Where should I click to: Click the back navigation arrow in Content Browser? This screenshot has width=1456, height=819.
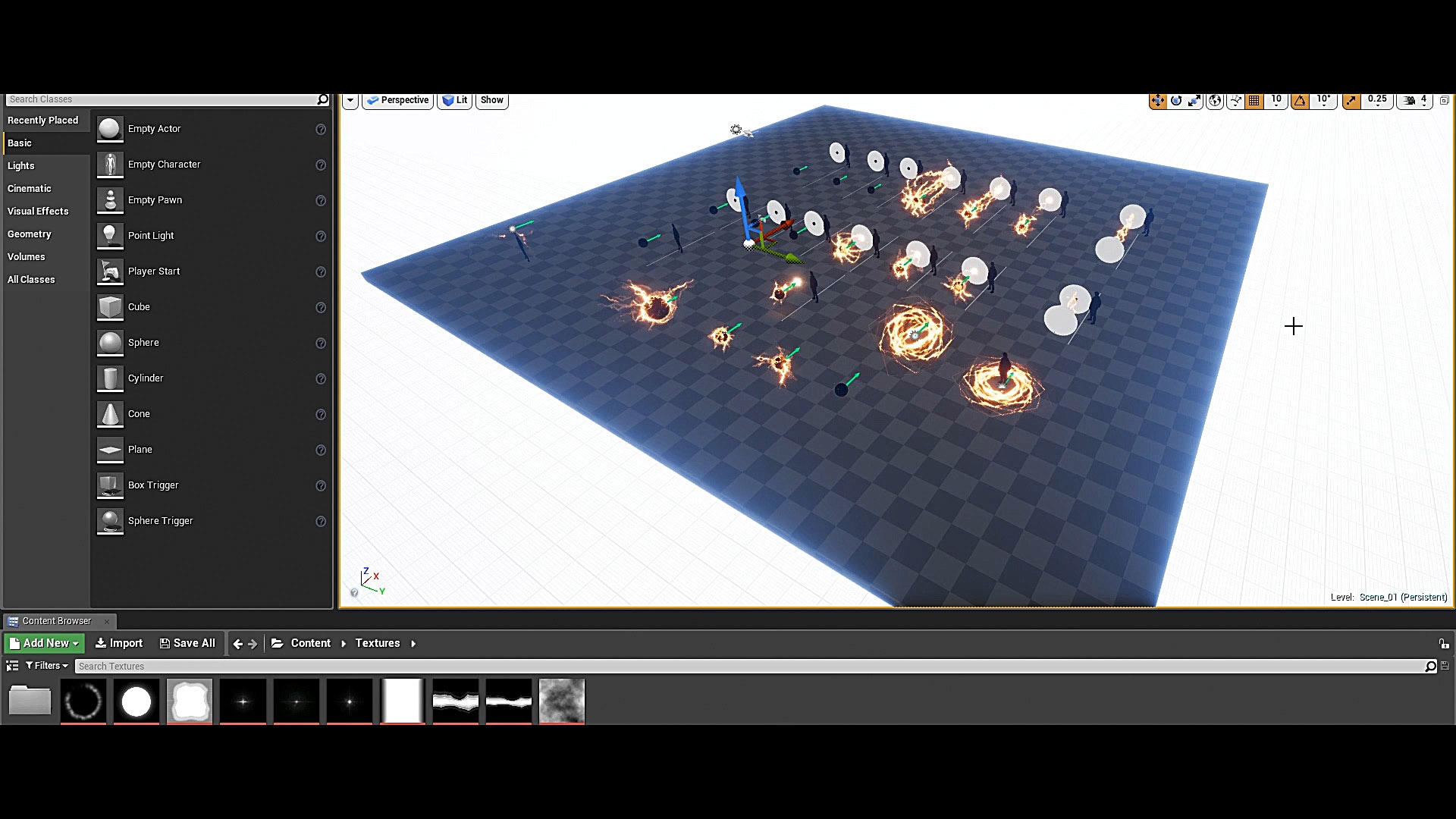click(x=237, y=643)
